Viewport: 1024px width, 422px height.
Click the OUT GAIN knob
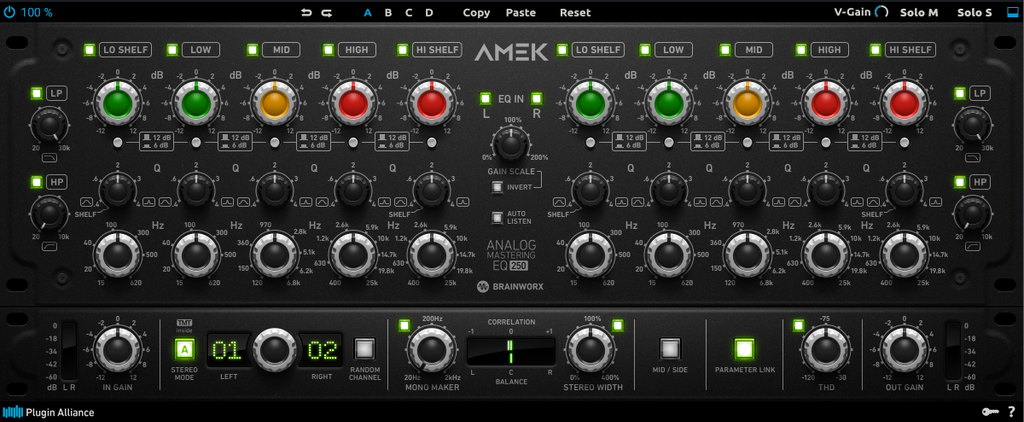point(903,349)
